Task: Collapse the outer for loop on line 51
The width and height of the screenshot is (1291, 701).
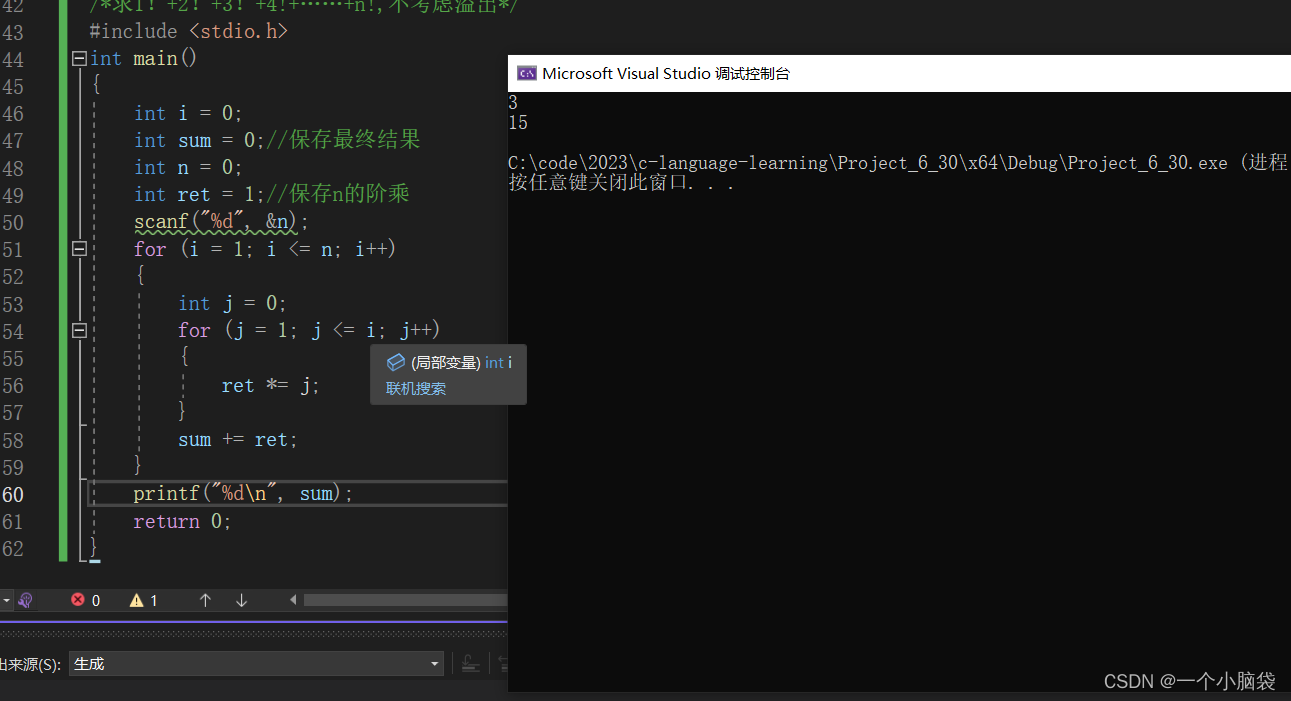Action: (80, 249)
